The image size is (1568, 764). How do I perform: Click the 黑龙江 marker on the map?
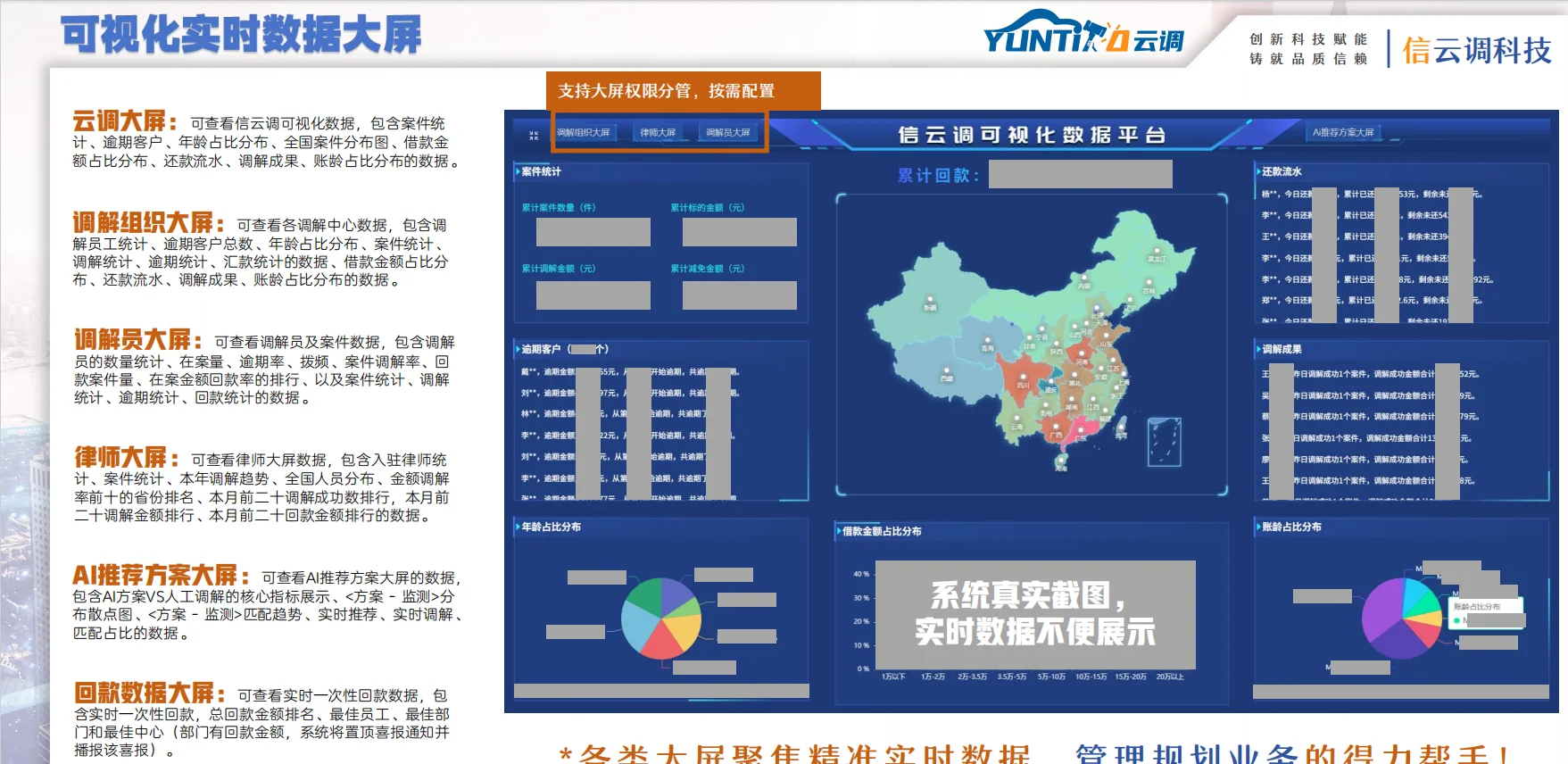click(1157, 253)
